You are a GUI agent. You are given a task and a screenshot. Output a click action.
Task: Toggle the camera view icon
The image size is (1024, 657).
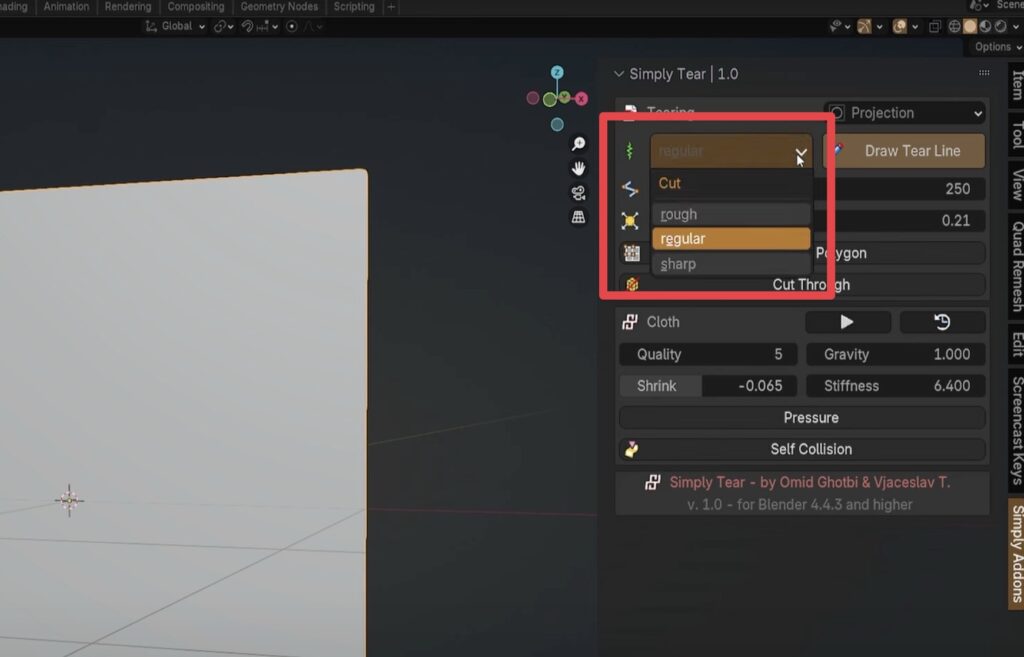tap(578, 193)
